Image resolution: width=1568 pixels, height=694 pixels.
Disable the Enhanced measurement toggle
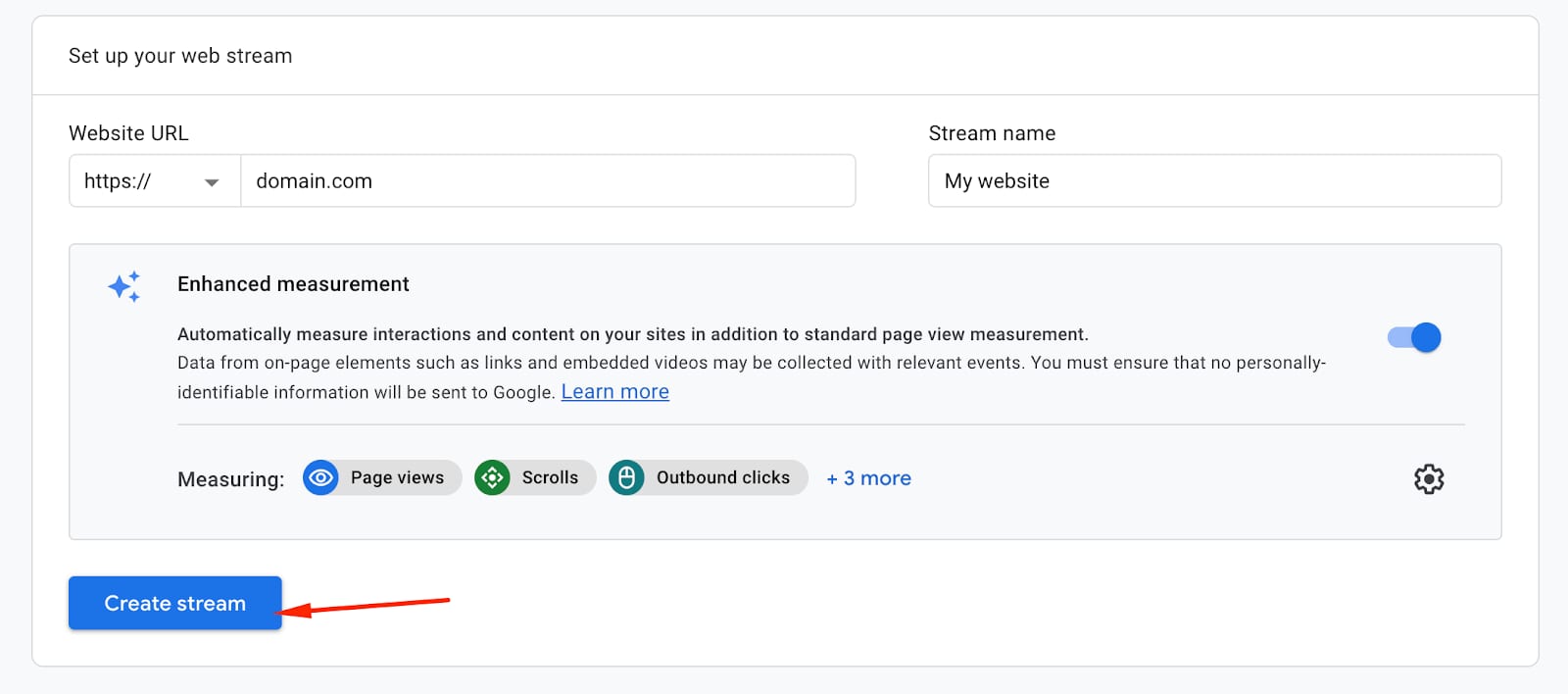click(1414, 338)
